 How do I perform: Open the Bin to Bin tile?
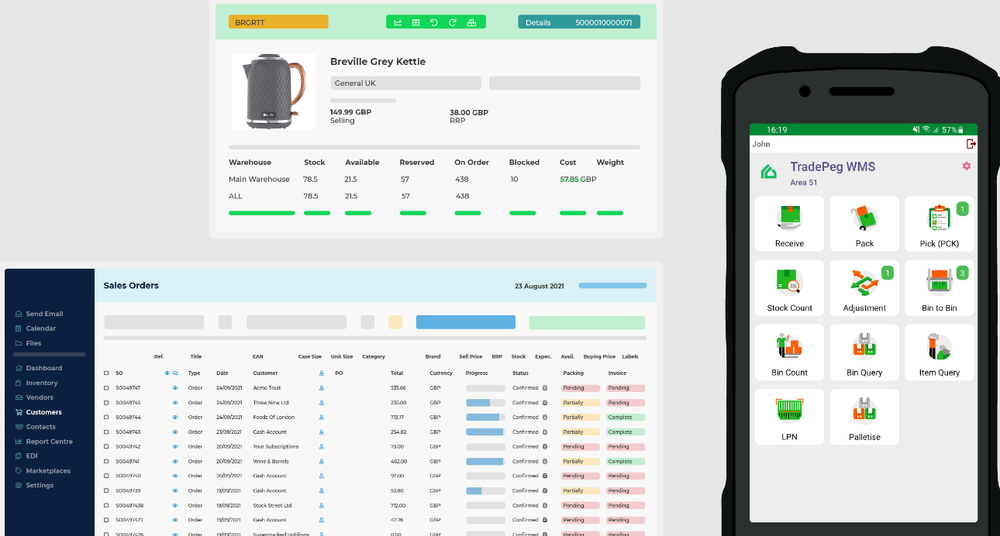tap(939, 288)
